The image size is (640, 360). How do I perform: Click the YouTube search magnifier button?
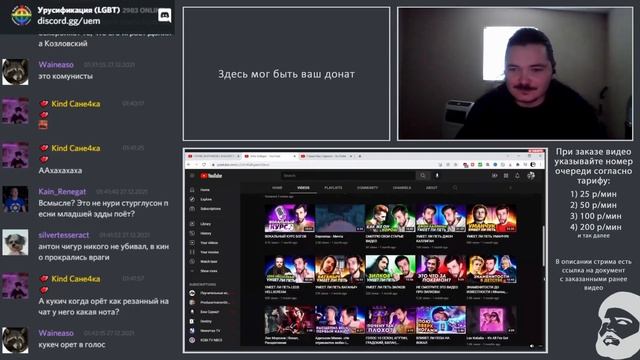pos(423,176)
